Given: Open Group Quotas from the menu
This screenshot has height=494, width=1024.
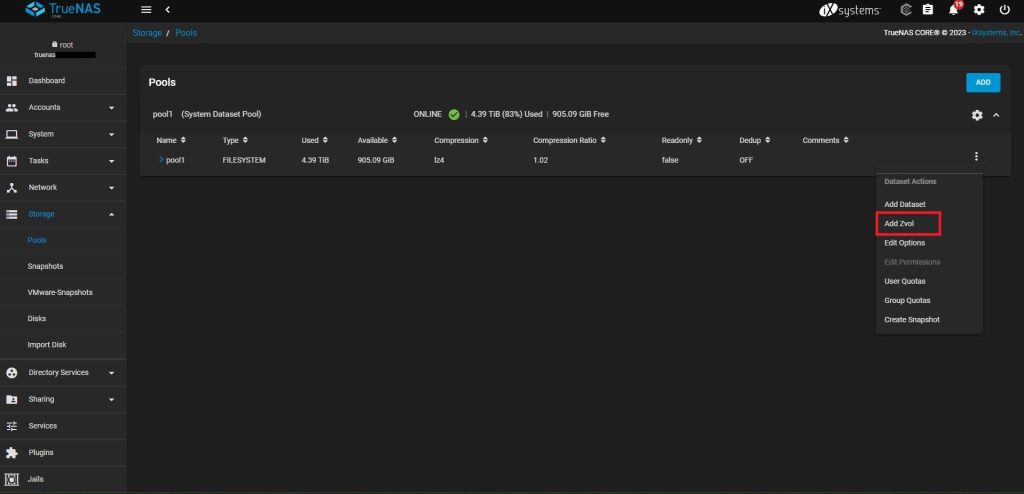Looking at the screenshot, I should coord(907,301).
